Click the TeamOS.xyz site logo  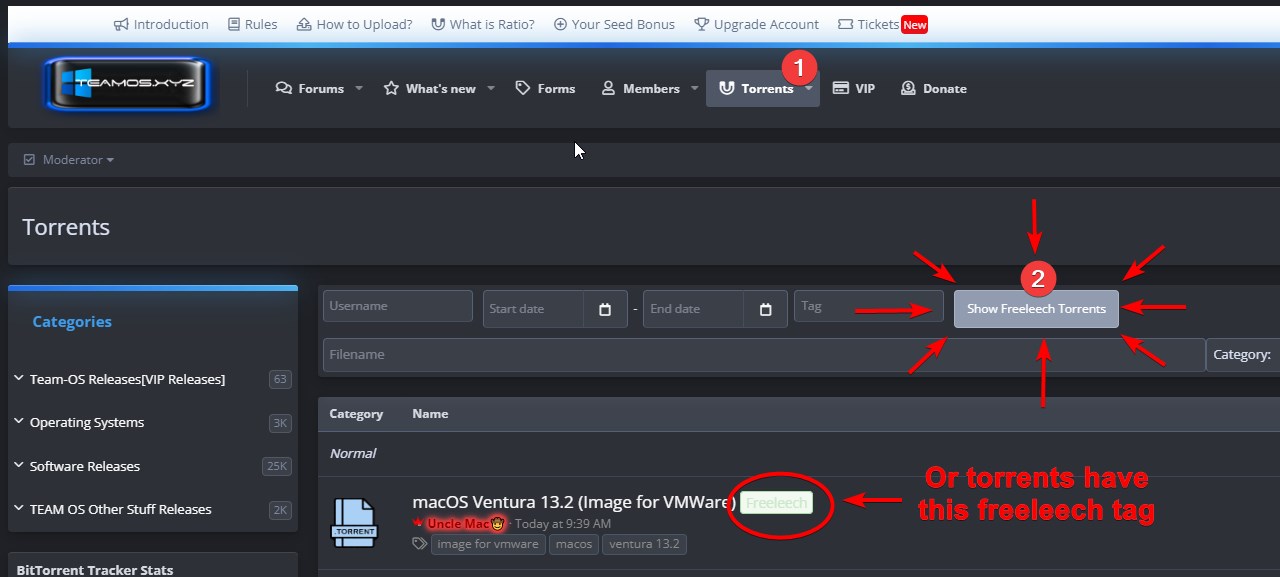(128, 85)
